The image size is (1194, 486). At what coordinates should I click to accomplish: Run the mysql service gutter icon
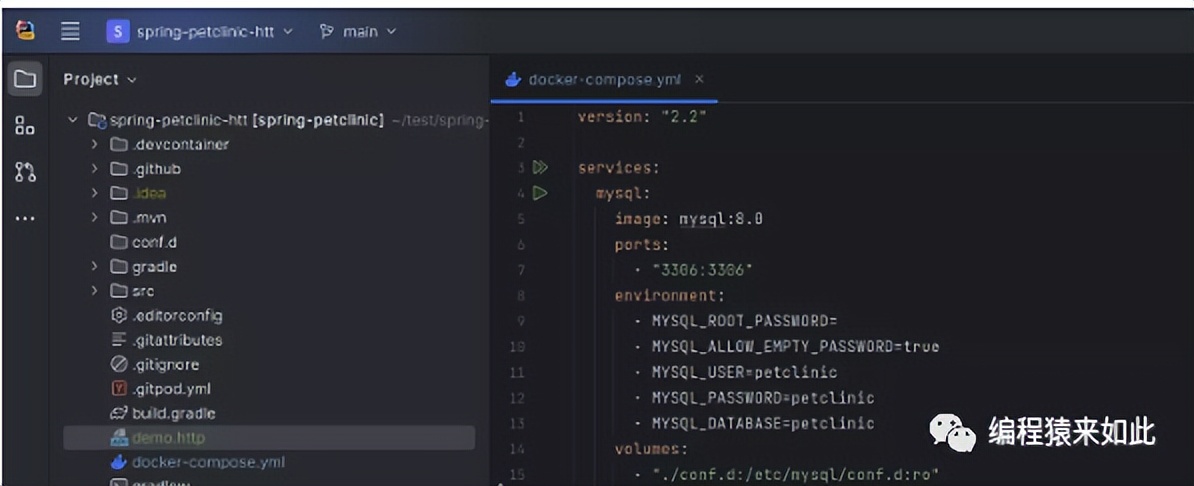[540, 193]
